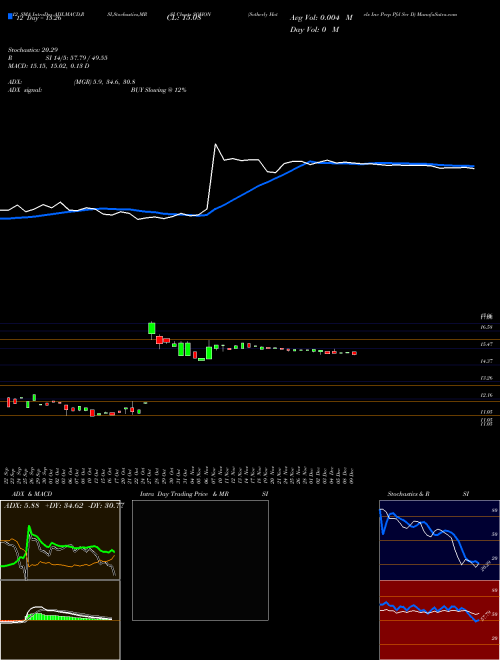Click the 13.26 price axis label
The height and width of the screenshot is (660, 500).
[x=487, y=378]
